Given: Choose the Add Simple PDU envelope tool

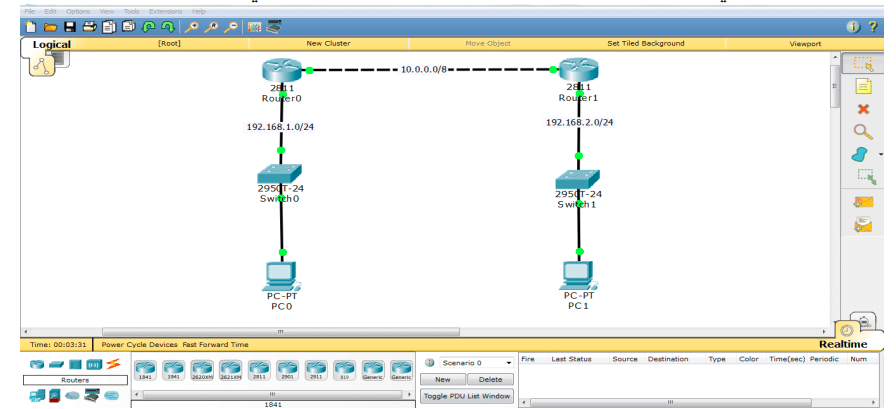Looking at the screenshot, I should (x=863, y=202).
